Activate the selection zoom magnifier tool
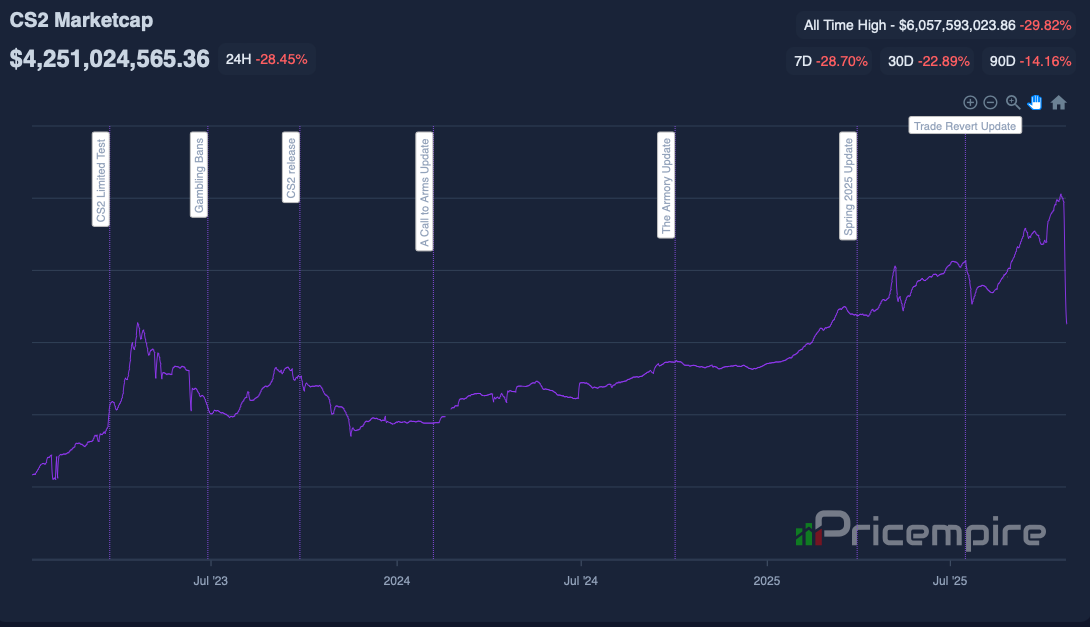This screenshot has width=1090, height=627. click(x=1013, y=102)
